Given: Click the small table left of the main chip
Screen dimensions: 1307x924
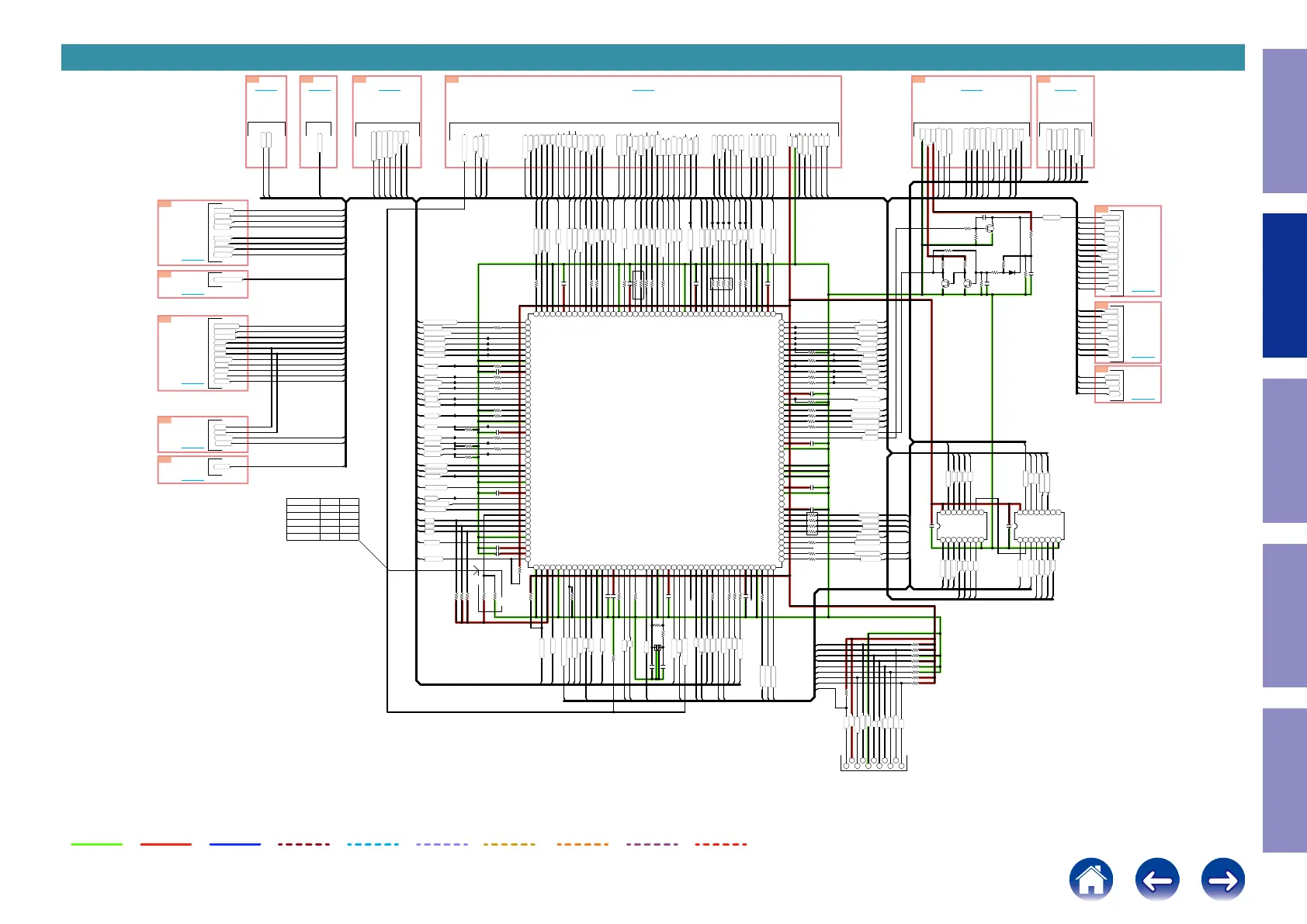Looking at the screenshot, I should click(x=323, y=519).
